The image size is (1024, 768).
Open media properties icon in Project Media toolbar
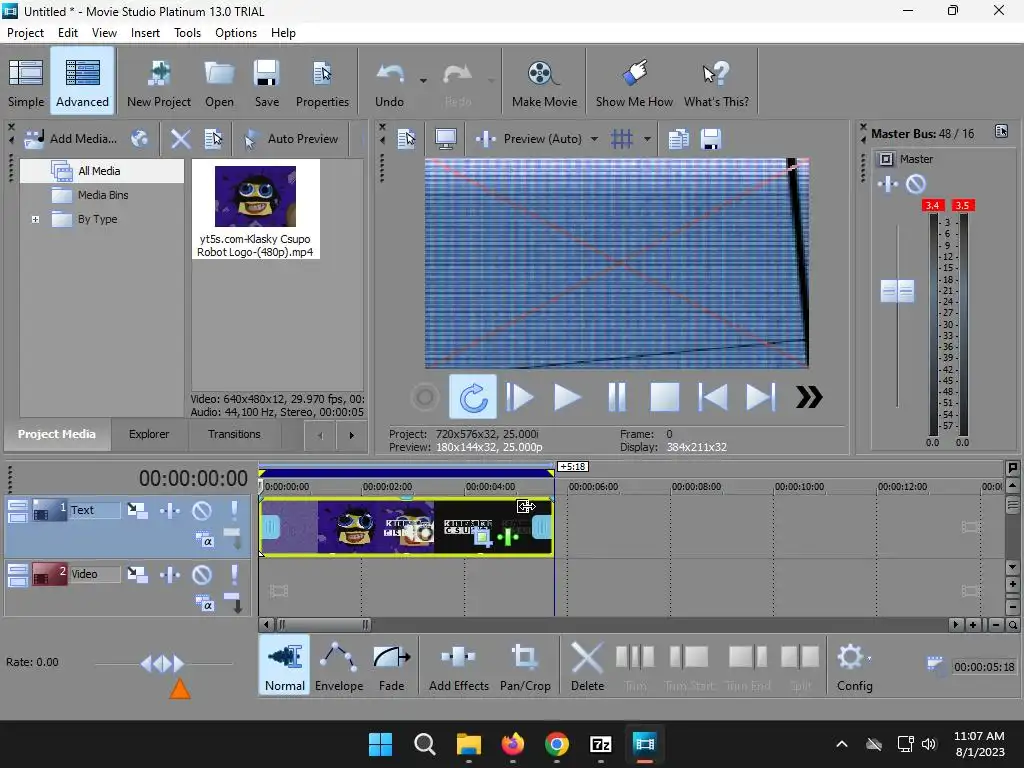tap(214, 138)
